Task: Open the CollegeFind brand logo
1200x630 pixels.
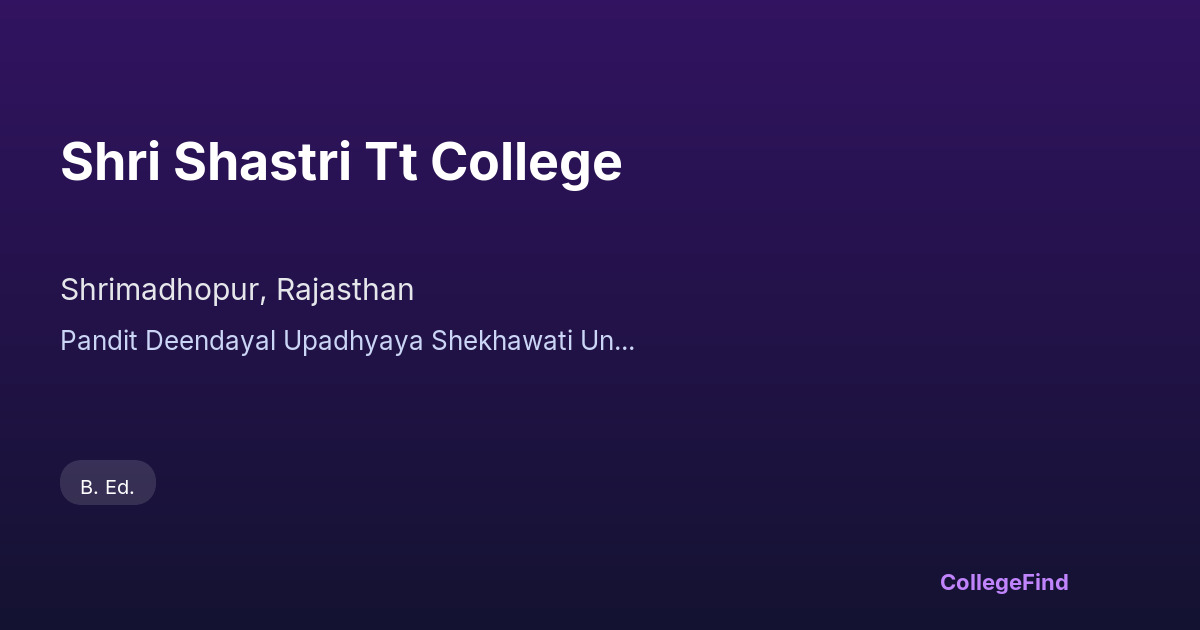Action: pyautogui.click(x=1003, y=582)
